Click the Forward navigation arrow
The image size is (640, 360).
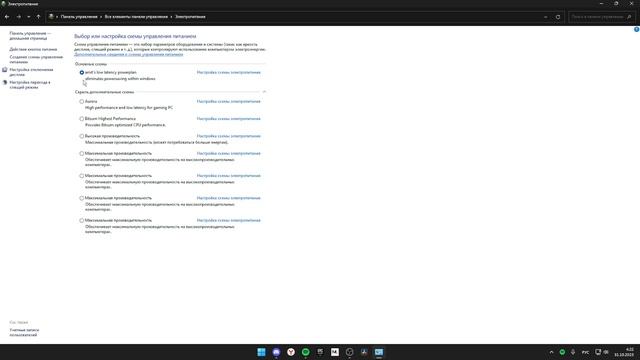(x=18, y=17)
